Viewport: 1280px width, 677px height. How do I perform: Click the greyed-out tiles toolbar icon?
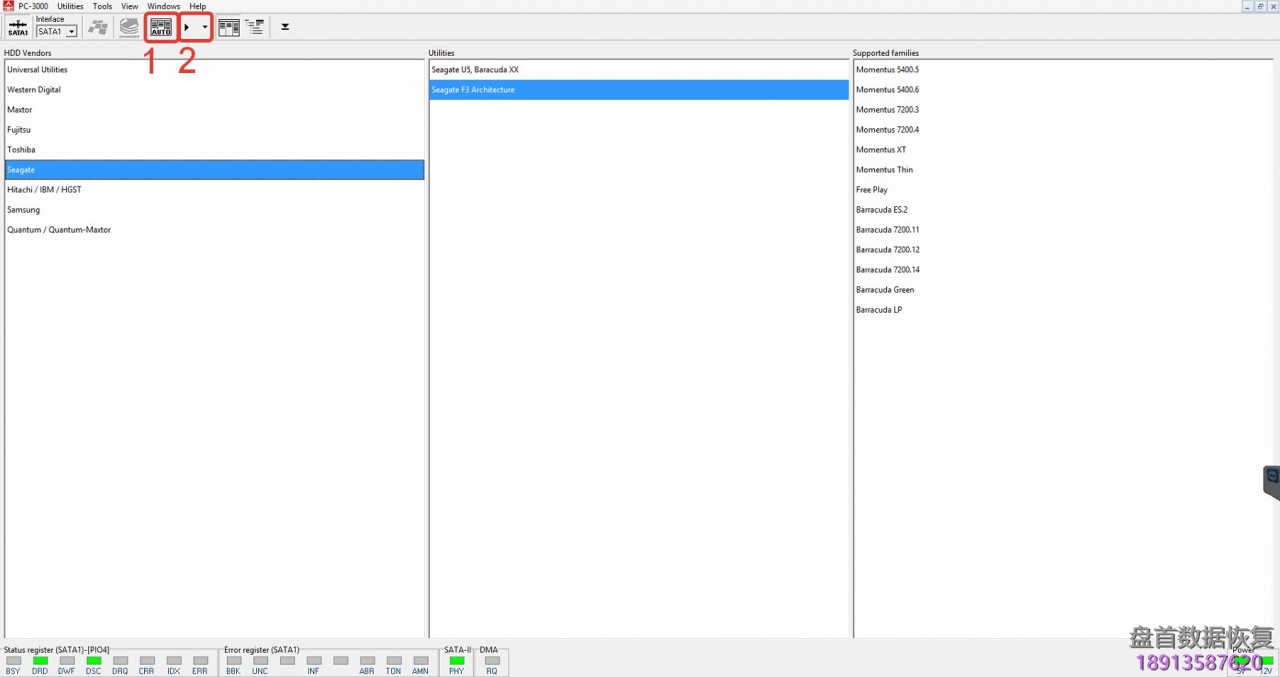coord(98,28)
